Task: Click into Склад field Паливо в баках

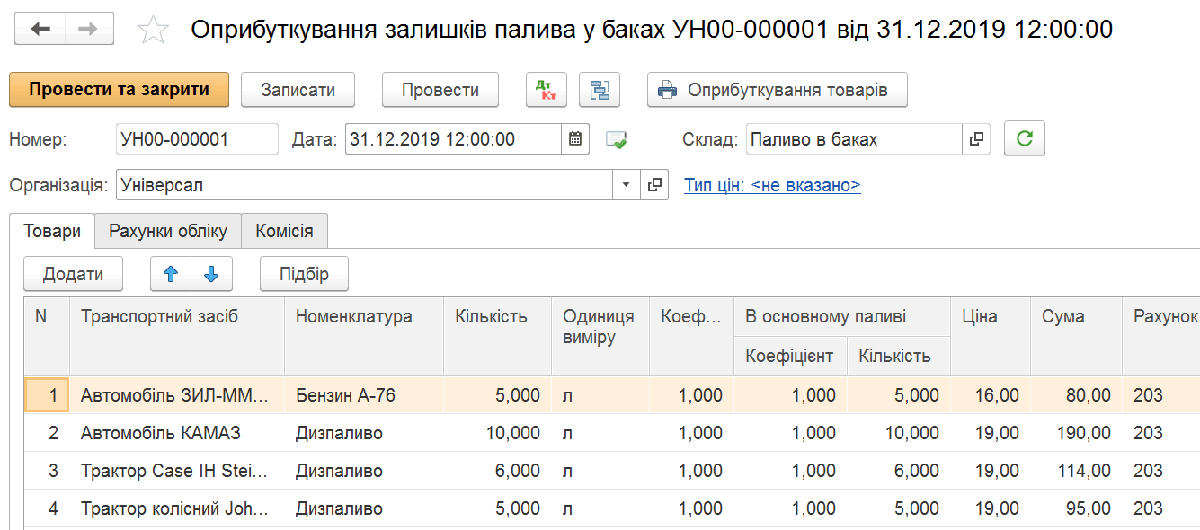Action: (854, 140)
